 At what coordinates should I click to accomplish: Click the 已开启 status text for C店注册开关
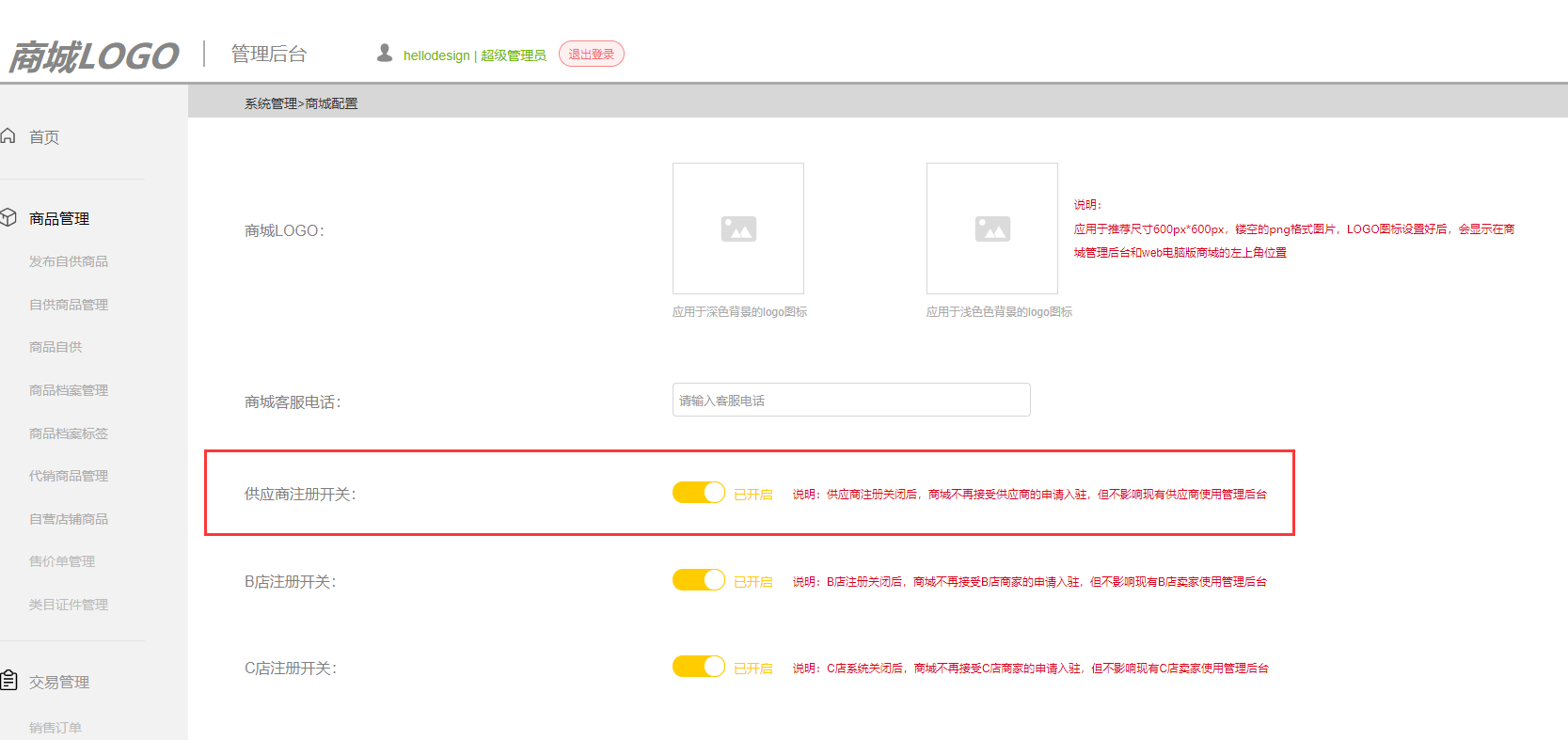pos(753,669)
